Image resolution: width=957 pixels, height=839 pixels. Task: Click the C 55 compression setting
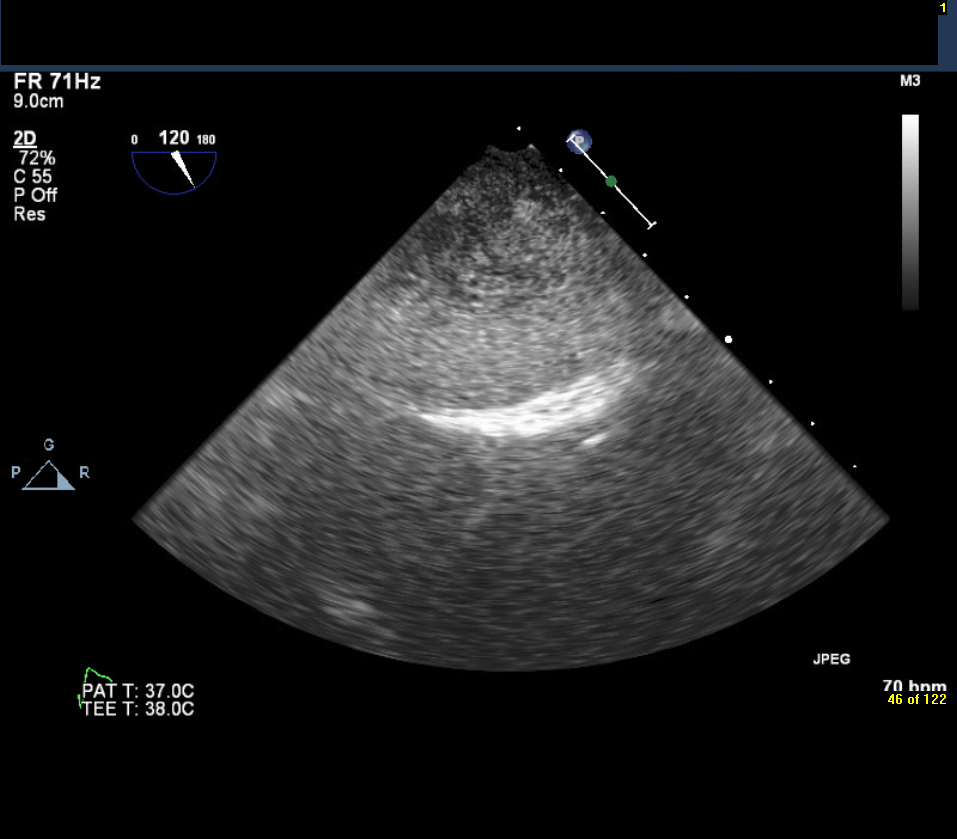34,177
